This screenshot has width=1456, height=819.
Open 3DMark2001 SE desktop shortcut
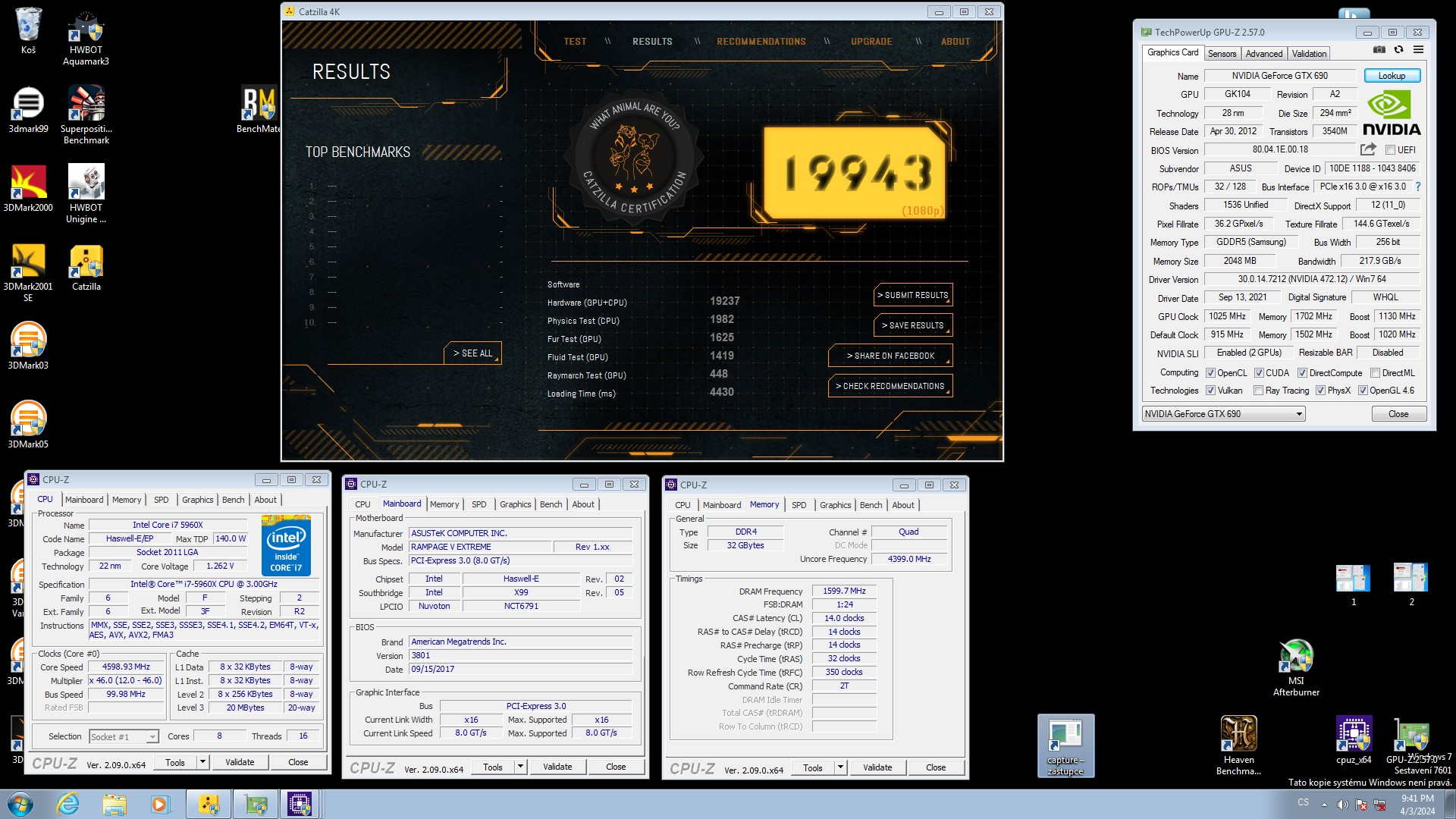point(28,273)
